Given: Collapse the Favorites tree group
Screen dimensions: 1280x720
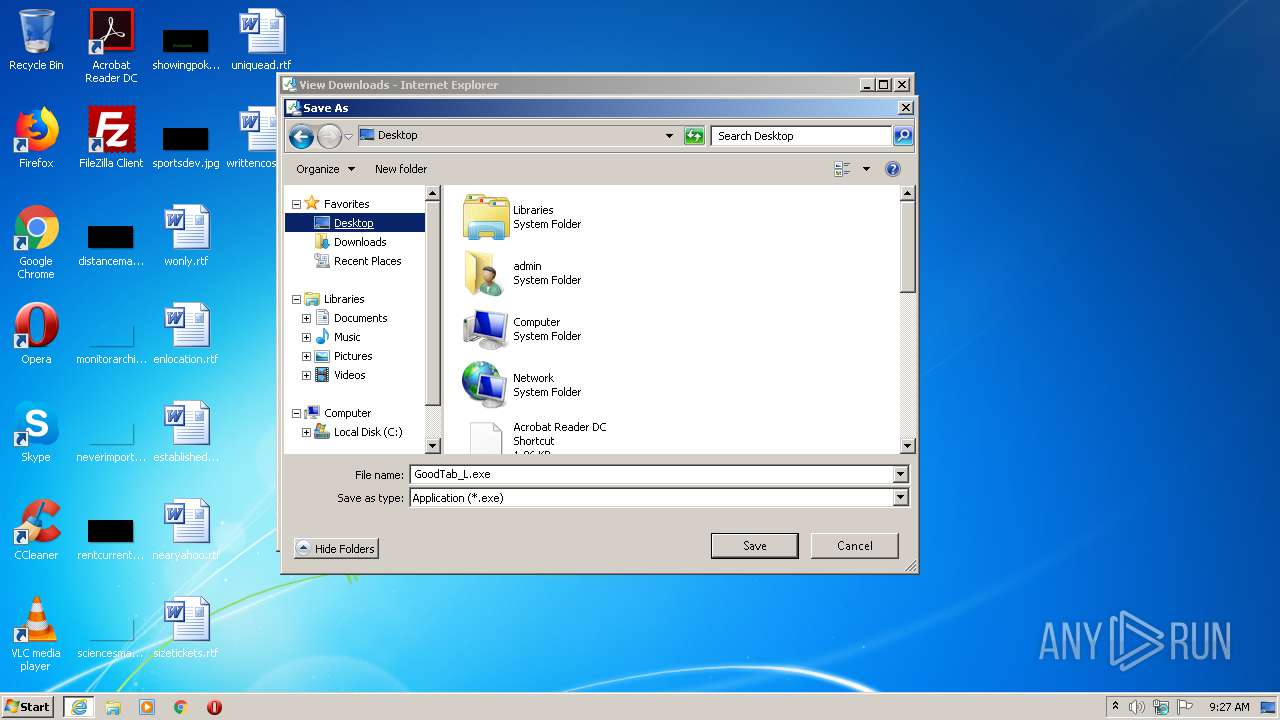Looking at the screenshot, I should point(296,204).
